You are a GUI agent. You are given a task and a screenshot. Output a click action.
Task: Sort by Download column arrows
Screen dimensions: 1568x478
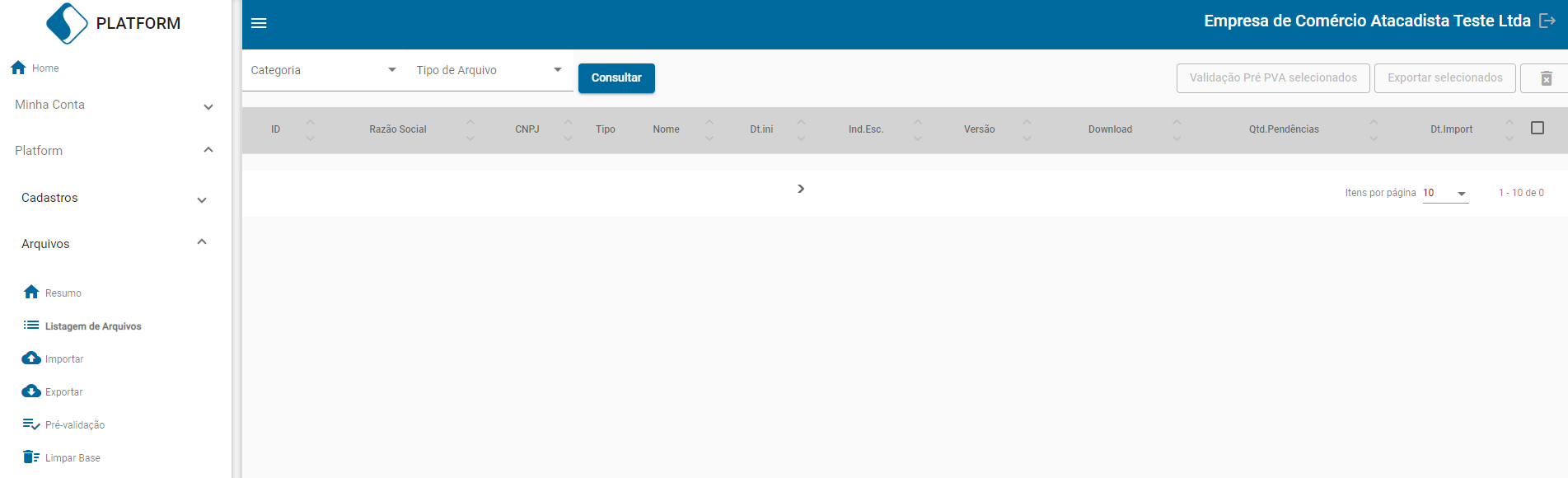click(x=1177, y=129)
